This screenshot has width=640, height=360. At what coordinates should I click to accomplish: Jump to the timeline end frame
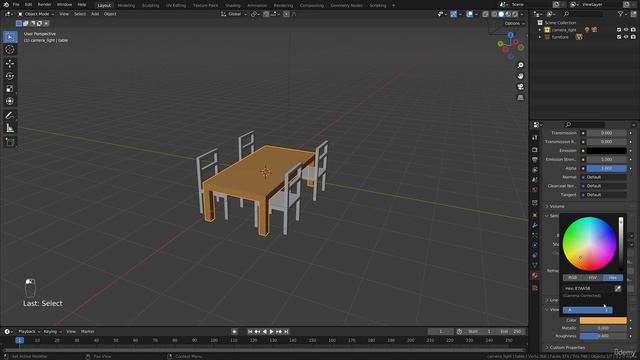[286, 332]
